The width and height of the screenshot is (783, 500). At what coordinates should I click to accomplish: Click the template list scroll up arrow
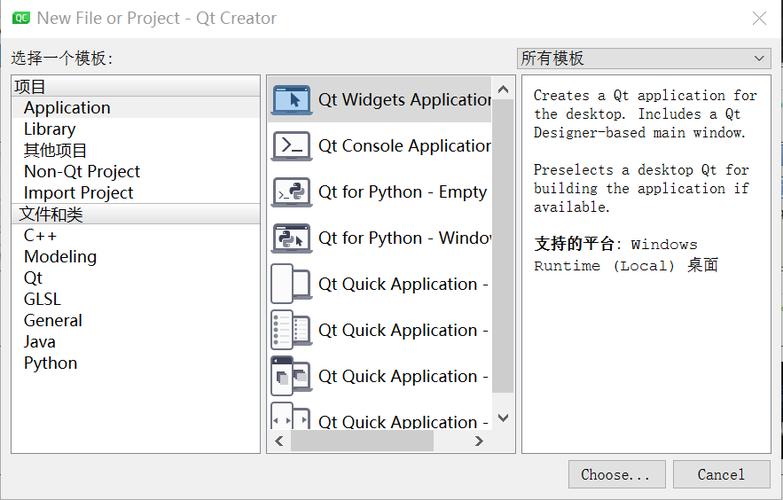pyautogui.click(x=503, y=89)
